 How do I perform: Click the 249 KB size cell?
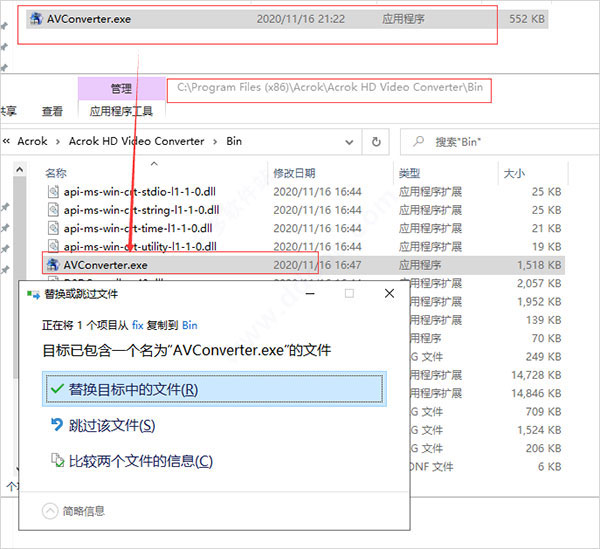click(x=544, y=357)
